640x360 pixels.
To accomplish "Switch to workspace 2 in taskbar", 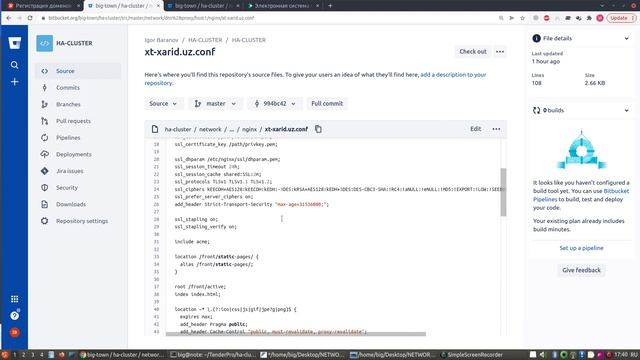I will pos(24,355).
